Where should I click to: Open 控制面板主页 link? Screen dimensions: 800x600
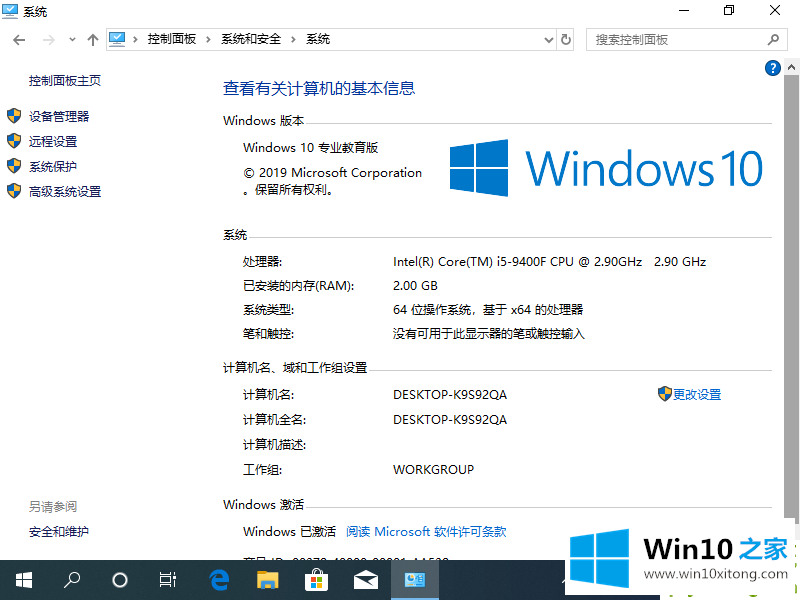(x=65, y=81)
